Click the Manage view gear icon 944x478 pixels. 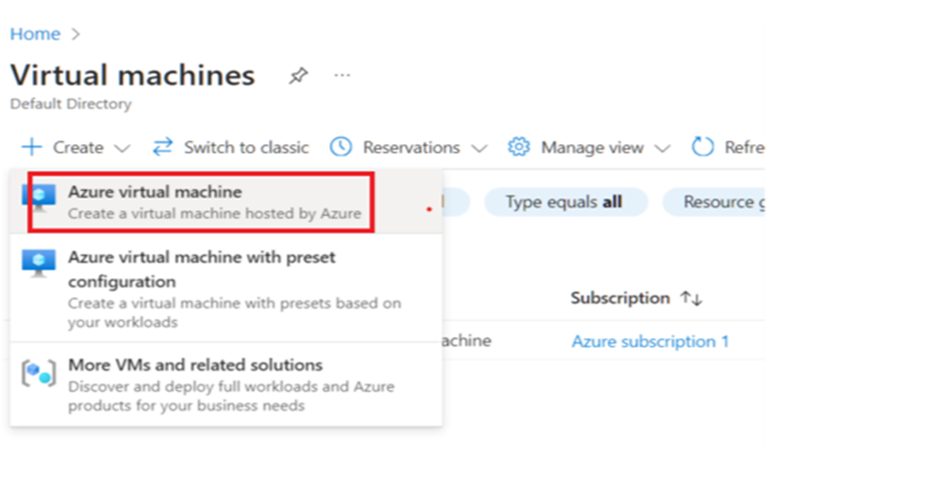tap(518, 147)
